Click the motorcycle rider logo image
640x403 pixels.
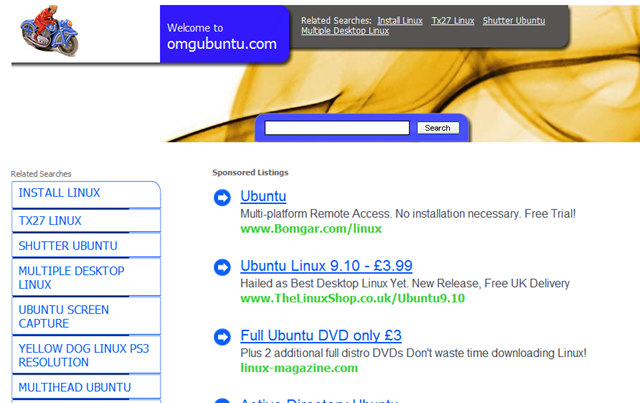[49, 31]
